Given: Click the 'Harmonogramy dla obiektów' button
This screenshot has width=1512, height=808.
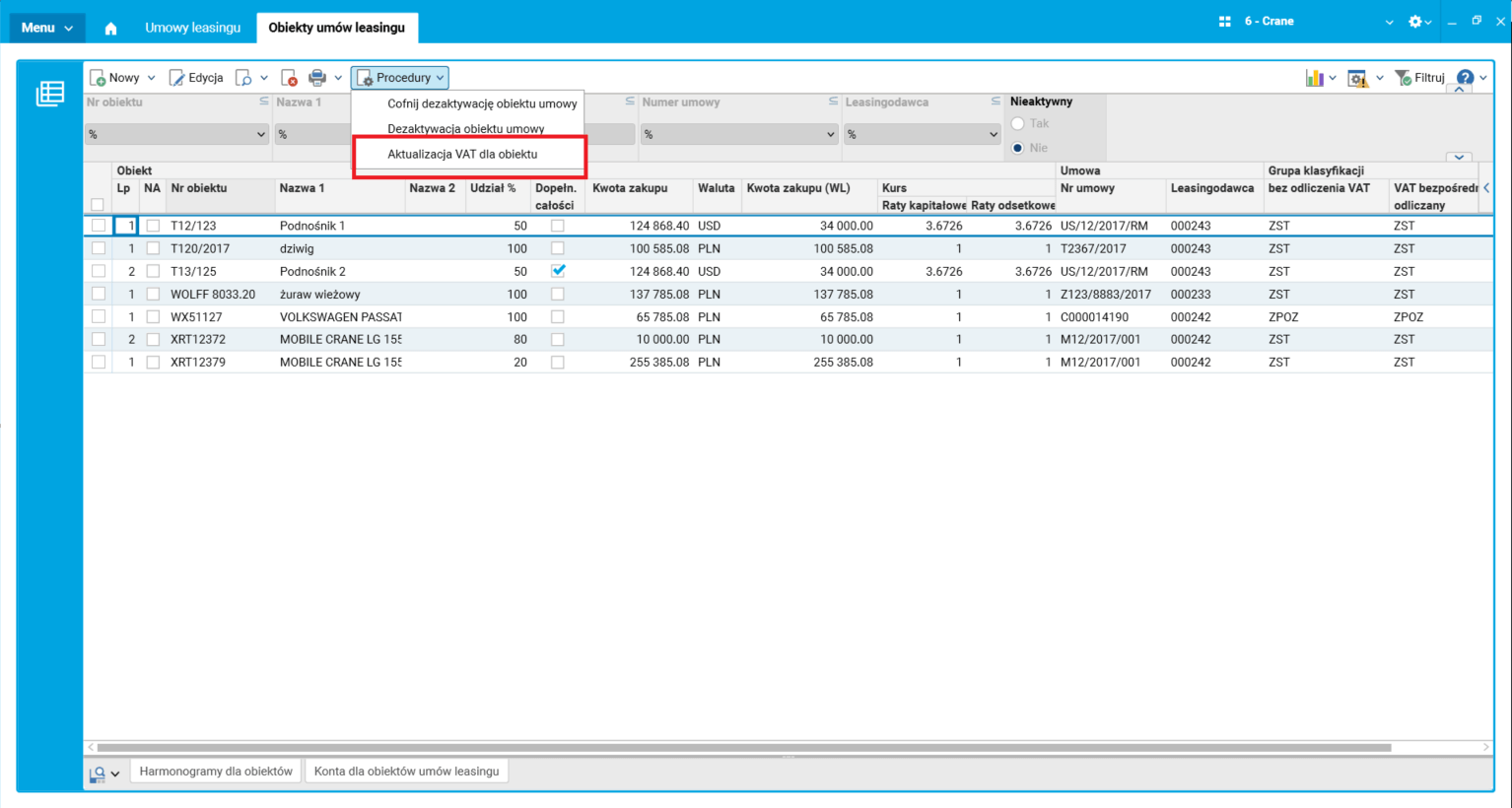Looking at the screenshot, I should pos(216,772).
